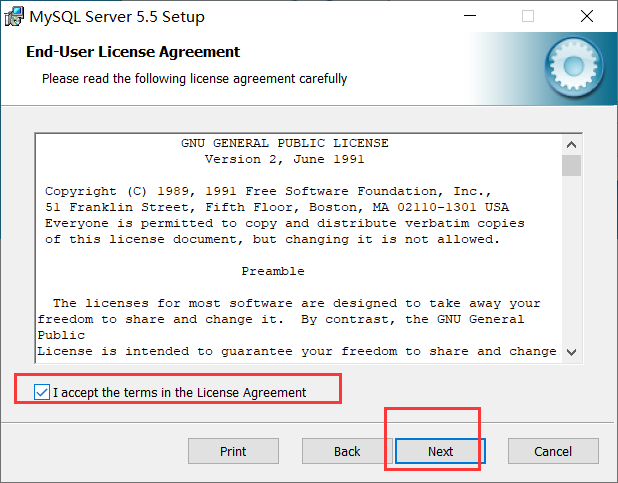Click the "I accept the terms" label text
The width and height of the screenshot is (618, 483).
[x=180, y=392]
